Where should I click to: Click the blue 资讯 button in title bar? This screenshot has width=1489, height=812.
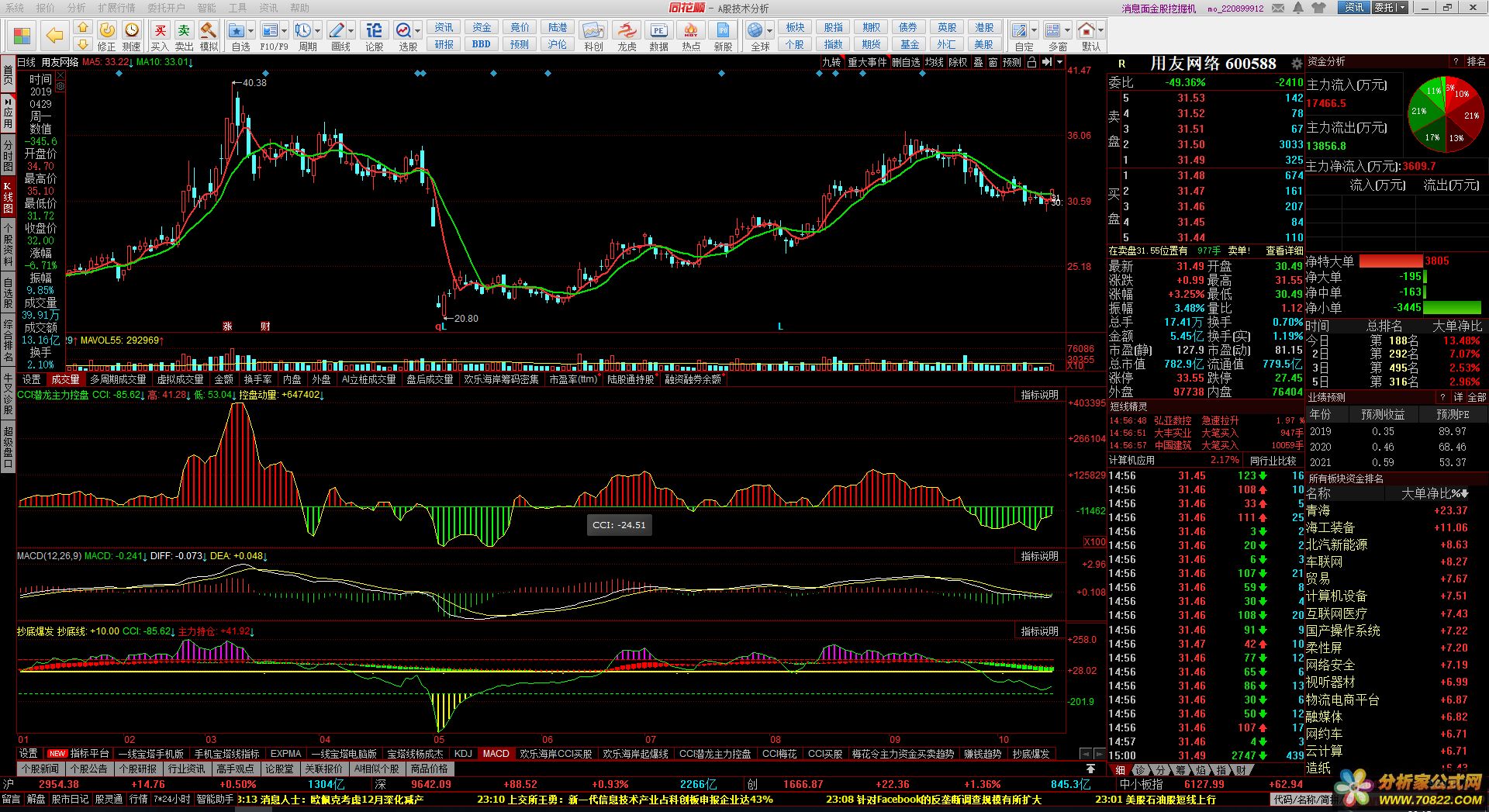coord(1354,8)
